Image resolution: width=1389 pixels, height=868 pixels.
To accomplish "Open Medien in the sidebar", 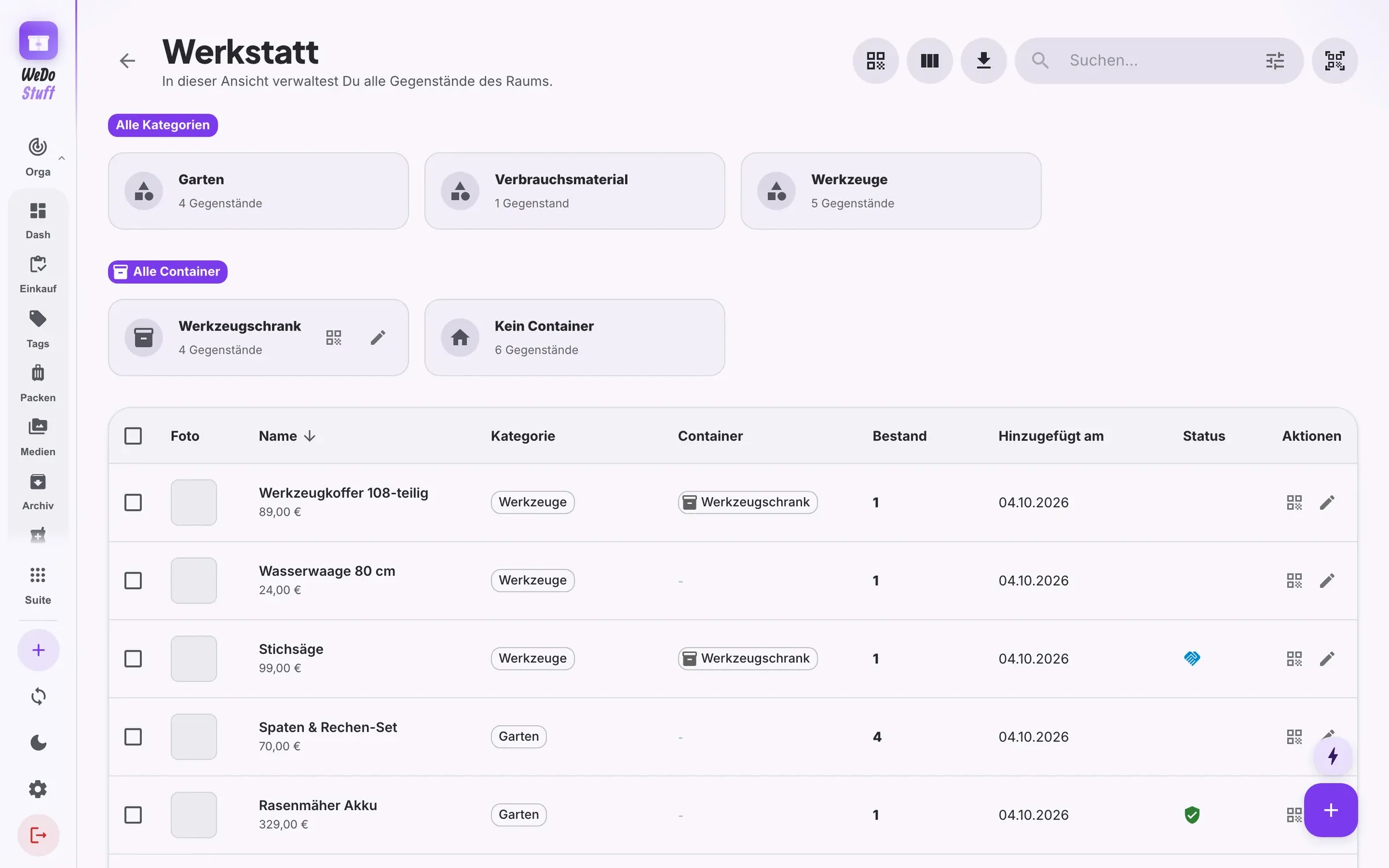I will 38,437.
